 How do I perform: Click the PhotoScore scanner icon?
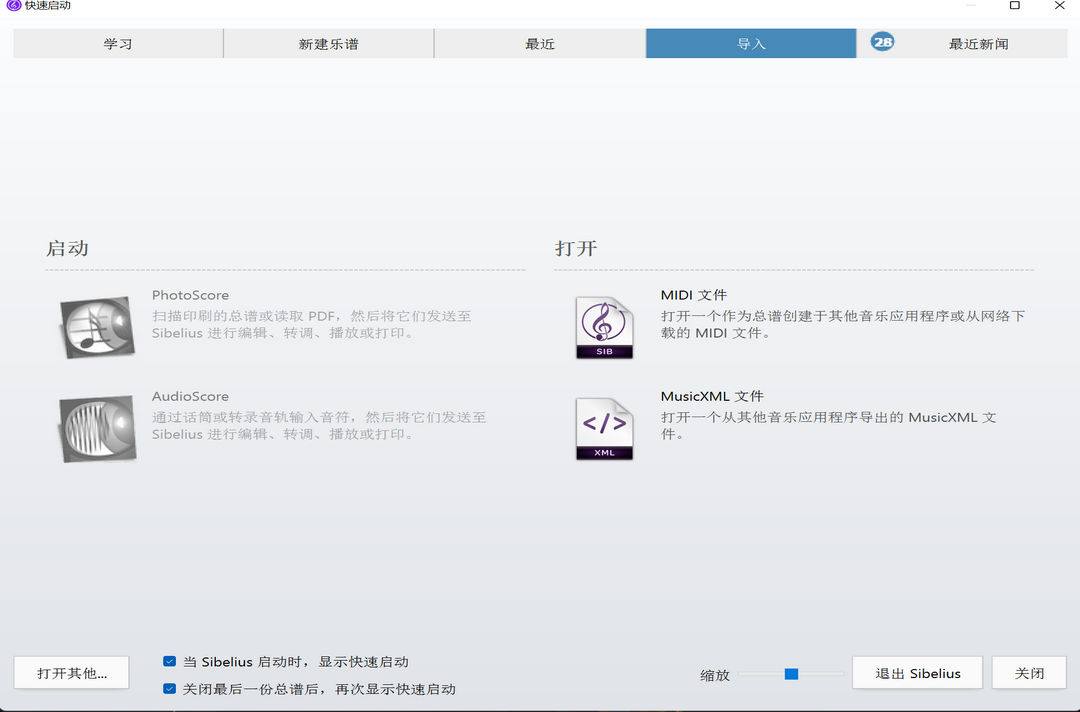[x=97, y=328]
